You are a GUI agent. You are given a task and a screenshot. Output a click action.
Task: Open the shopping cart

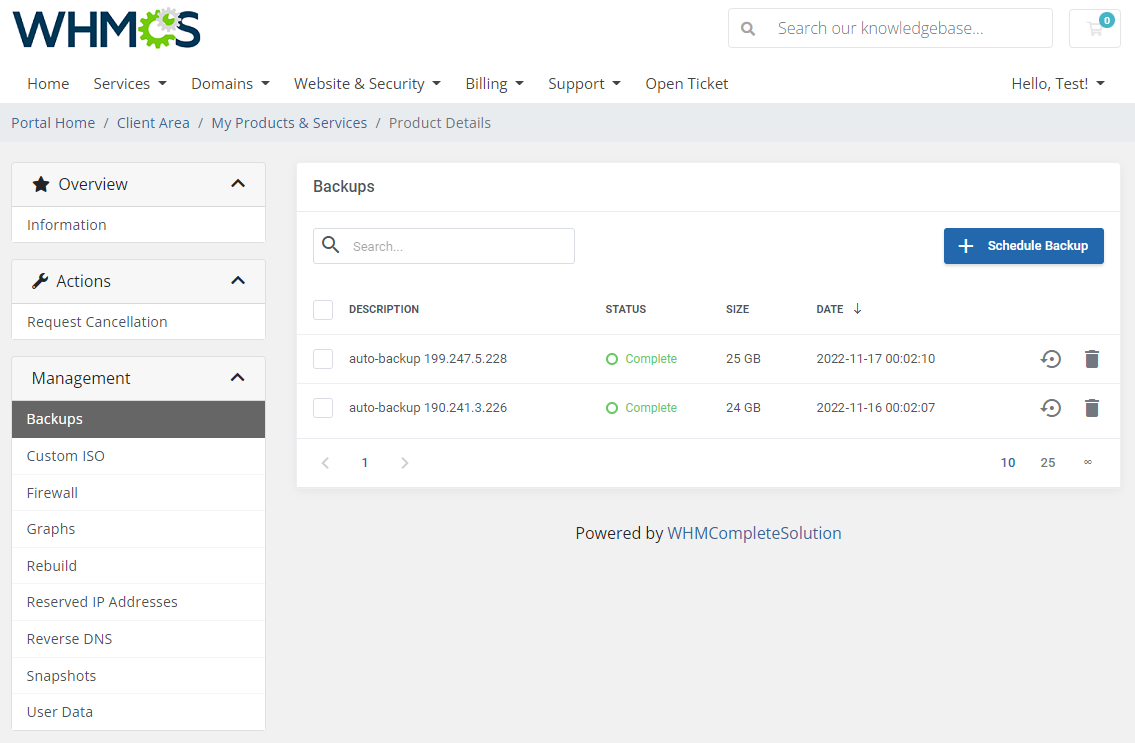(1094, 28)
